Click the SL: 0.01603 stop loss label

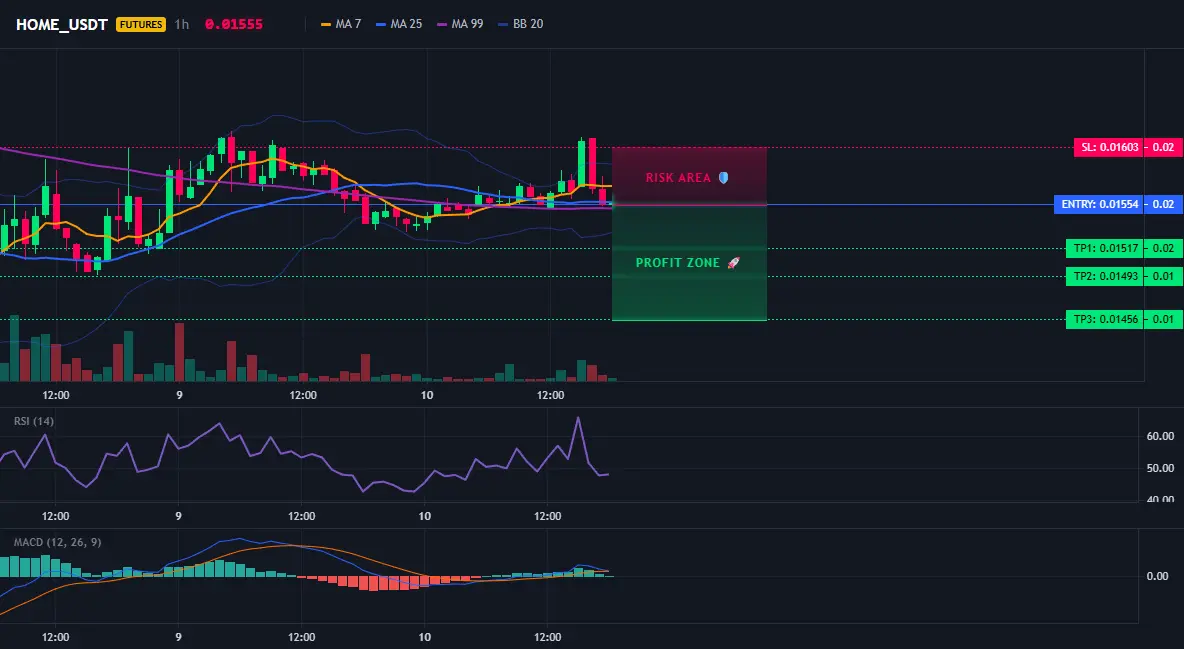(x=1108, y=147)
